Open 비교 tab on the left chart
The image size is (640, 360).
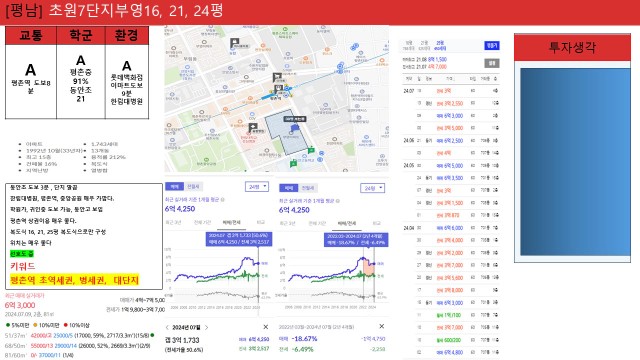(x=260, y=222)
